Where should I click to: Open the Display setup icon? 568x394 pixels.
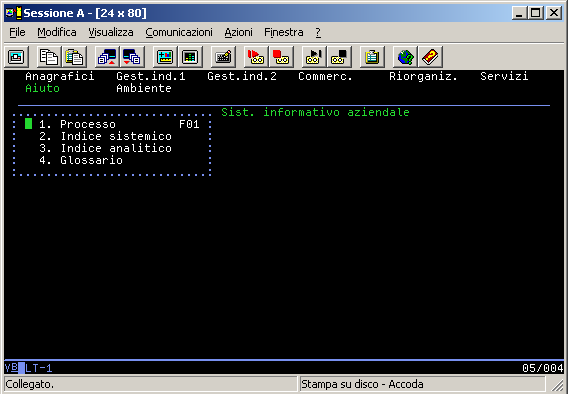(165, 57)
